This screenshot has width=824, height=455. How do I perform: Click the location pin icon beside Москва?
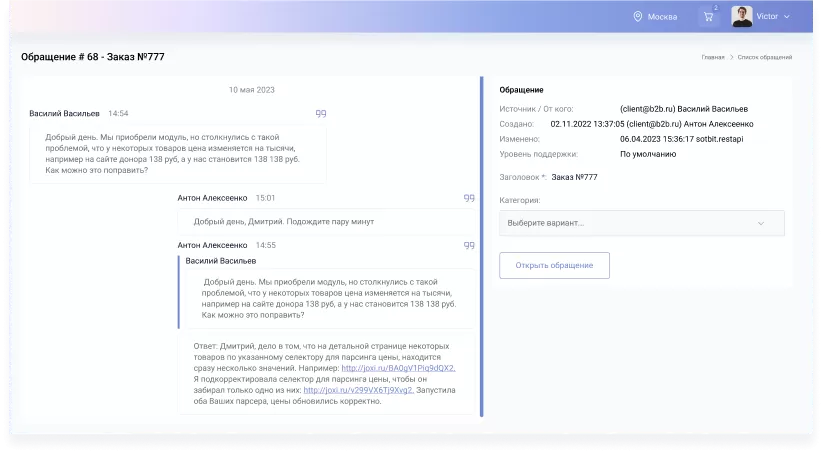(x=637, y=17)
